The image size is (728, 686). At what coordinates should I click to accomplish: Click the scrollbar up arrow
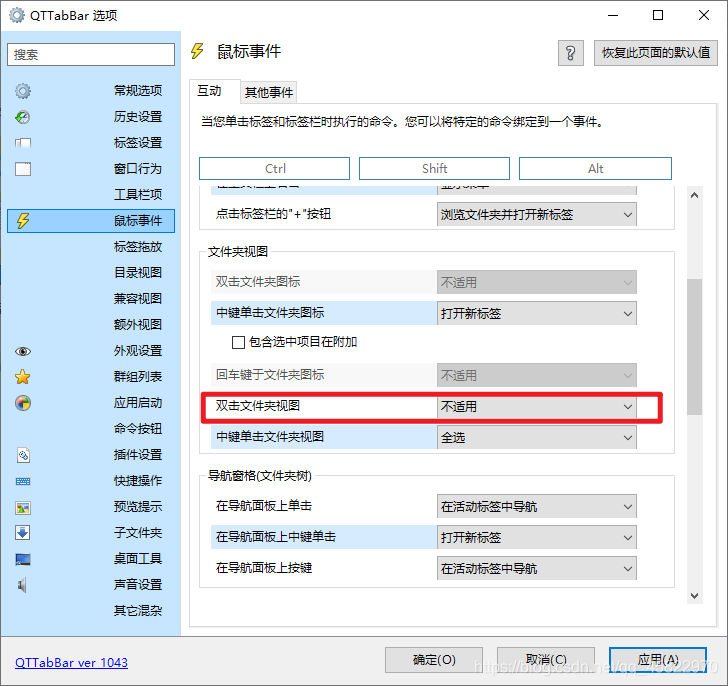[695, 195]
